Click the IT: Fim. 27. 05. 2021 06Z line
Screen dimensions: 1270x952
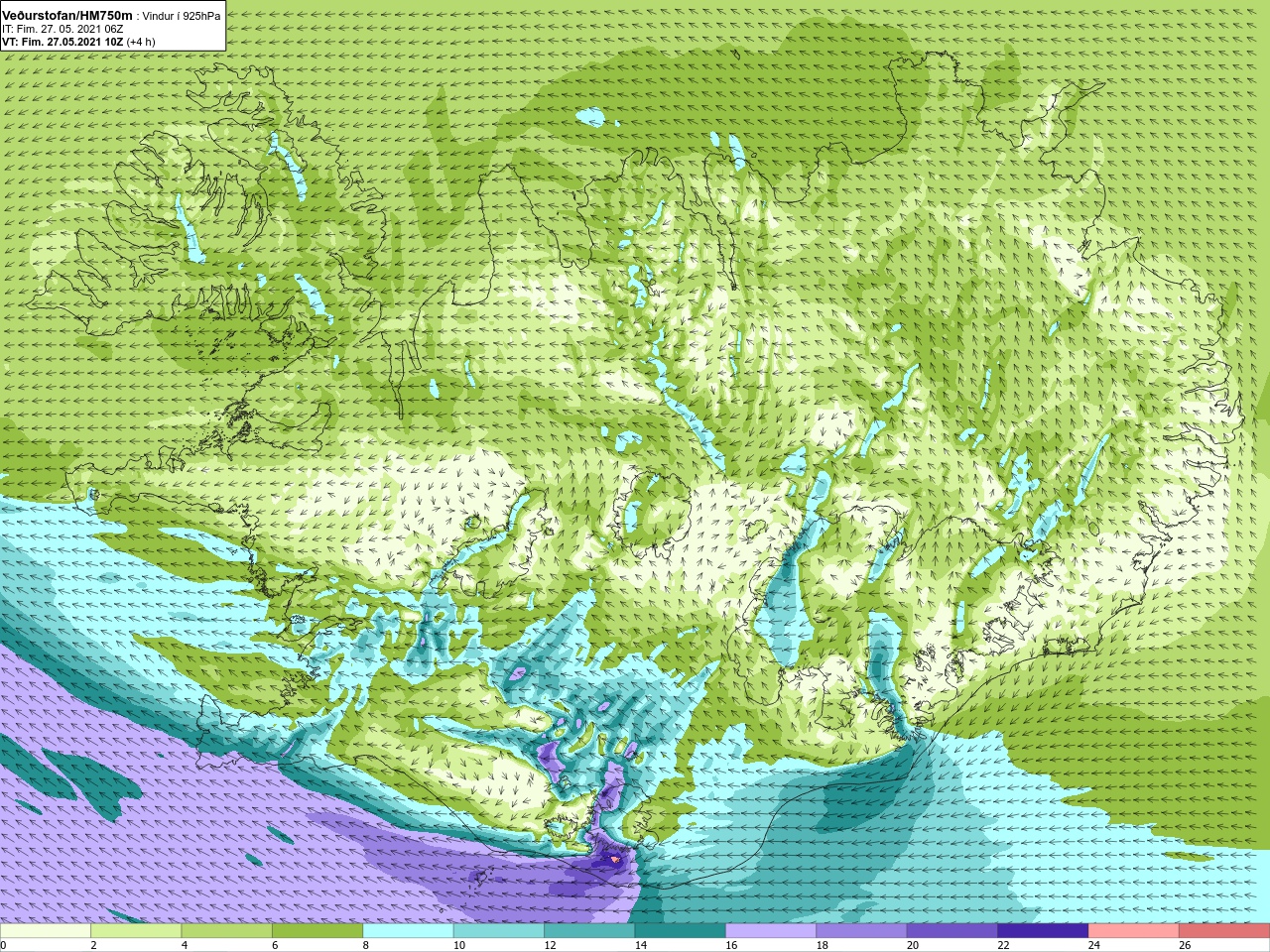pos(63,30)
